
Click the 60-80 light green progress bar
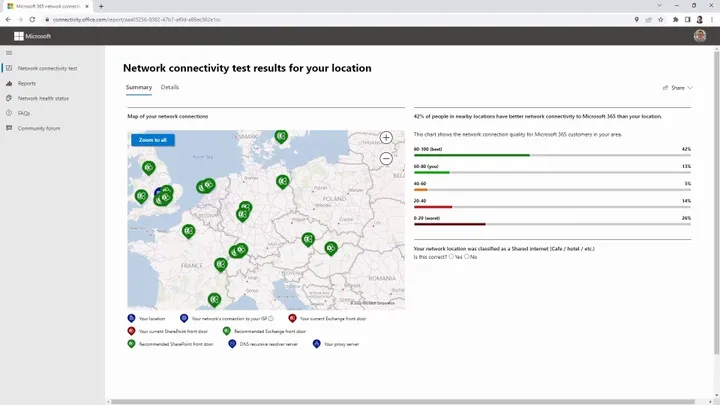pos(552,173)
